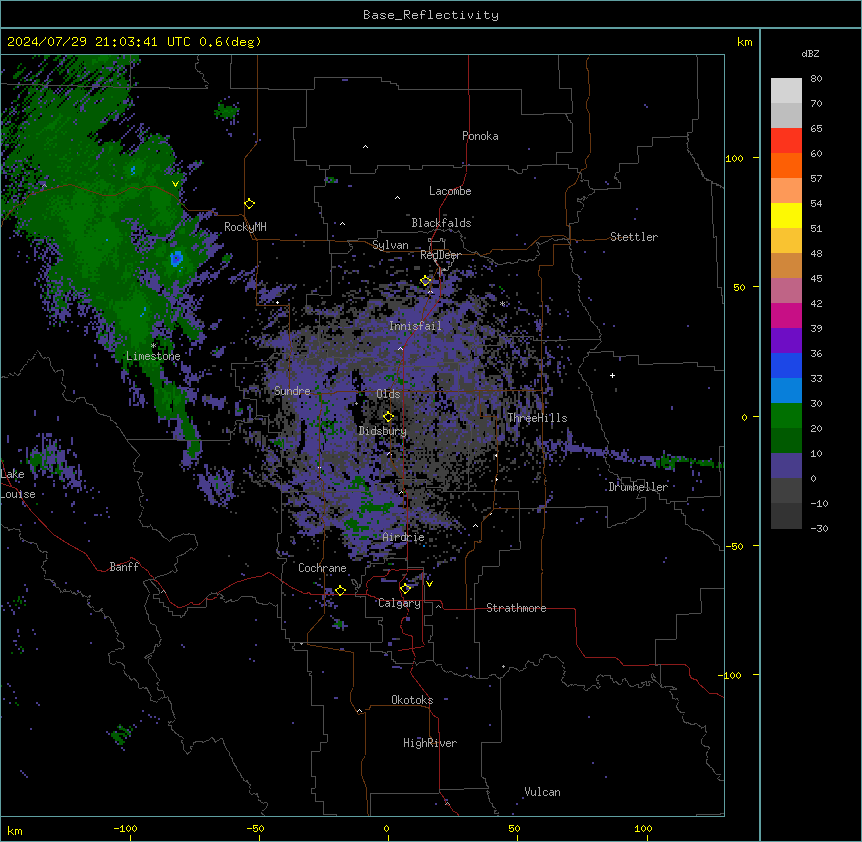Click the RedDeer city label
This screenshot has width=862, height=842.
tap(440, 255)
